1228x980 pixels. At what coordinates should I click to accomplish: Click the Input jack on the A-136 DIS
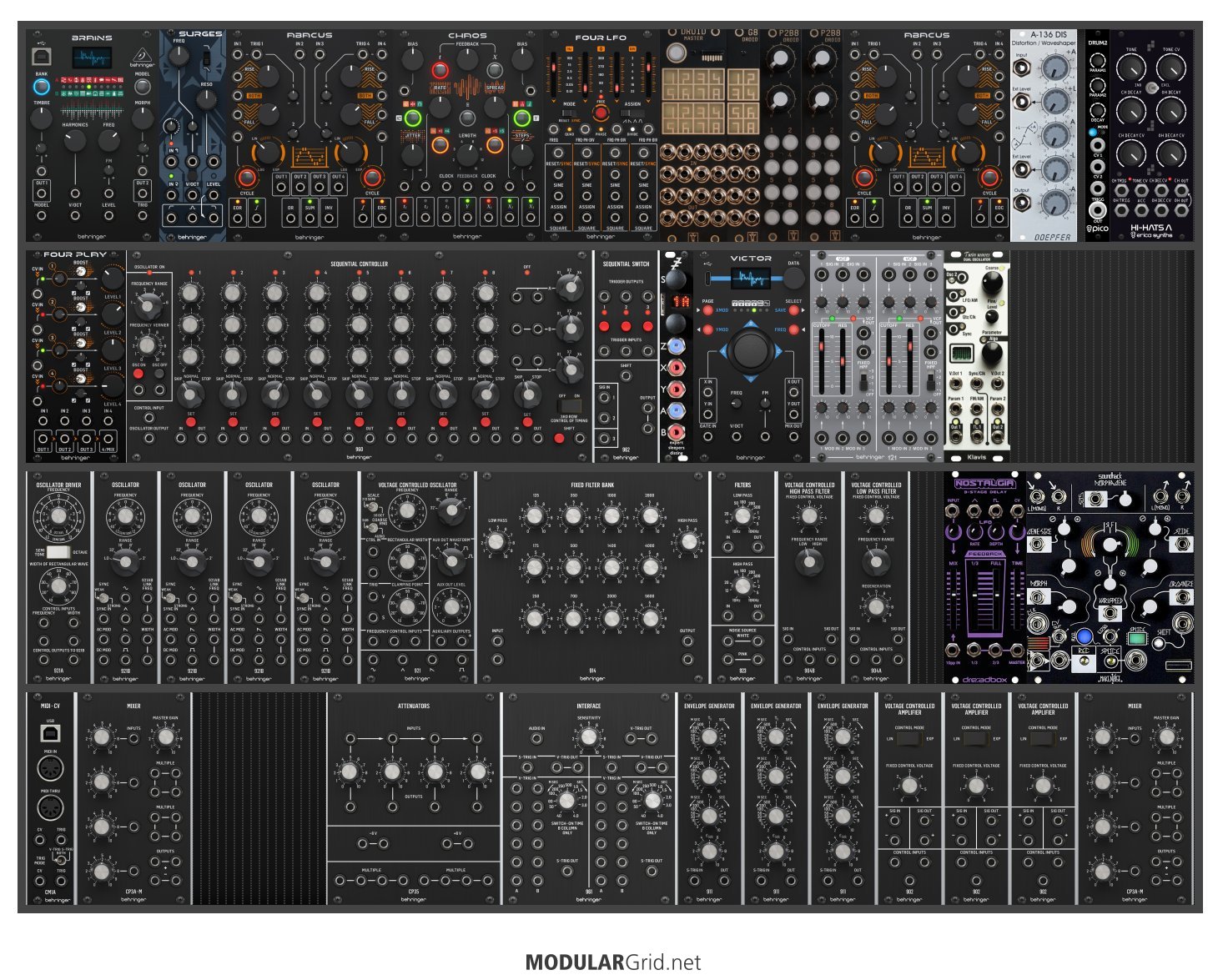coord(1021,69)
